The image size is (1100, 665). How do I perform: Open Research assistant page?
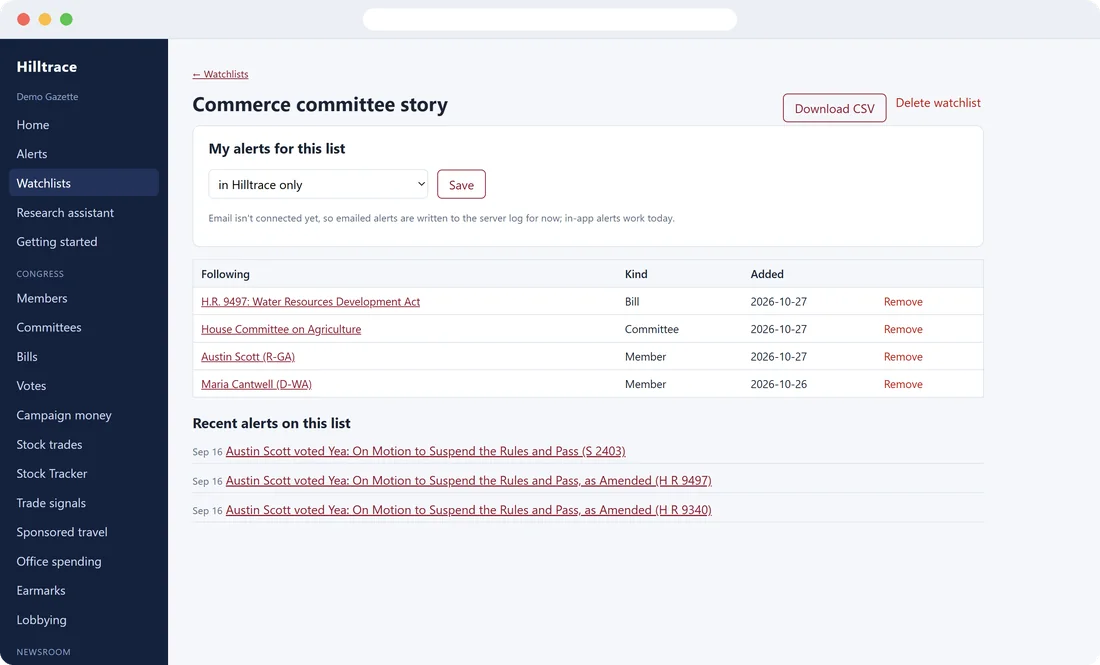point(65,213)
